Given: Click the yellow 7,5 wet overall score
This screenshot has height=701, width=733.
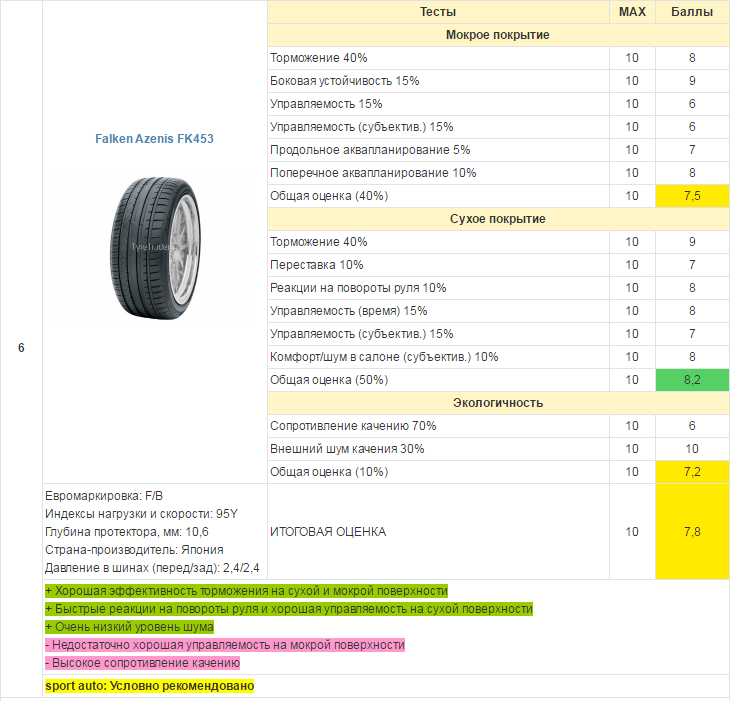Looking at the screenshot, I should coord(691,196).
